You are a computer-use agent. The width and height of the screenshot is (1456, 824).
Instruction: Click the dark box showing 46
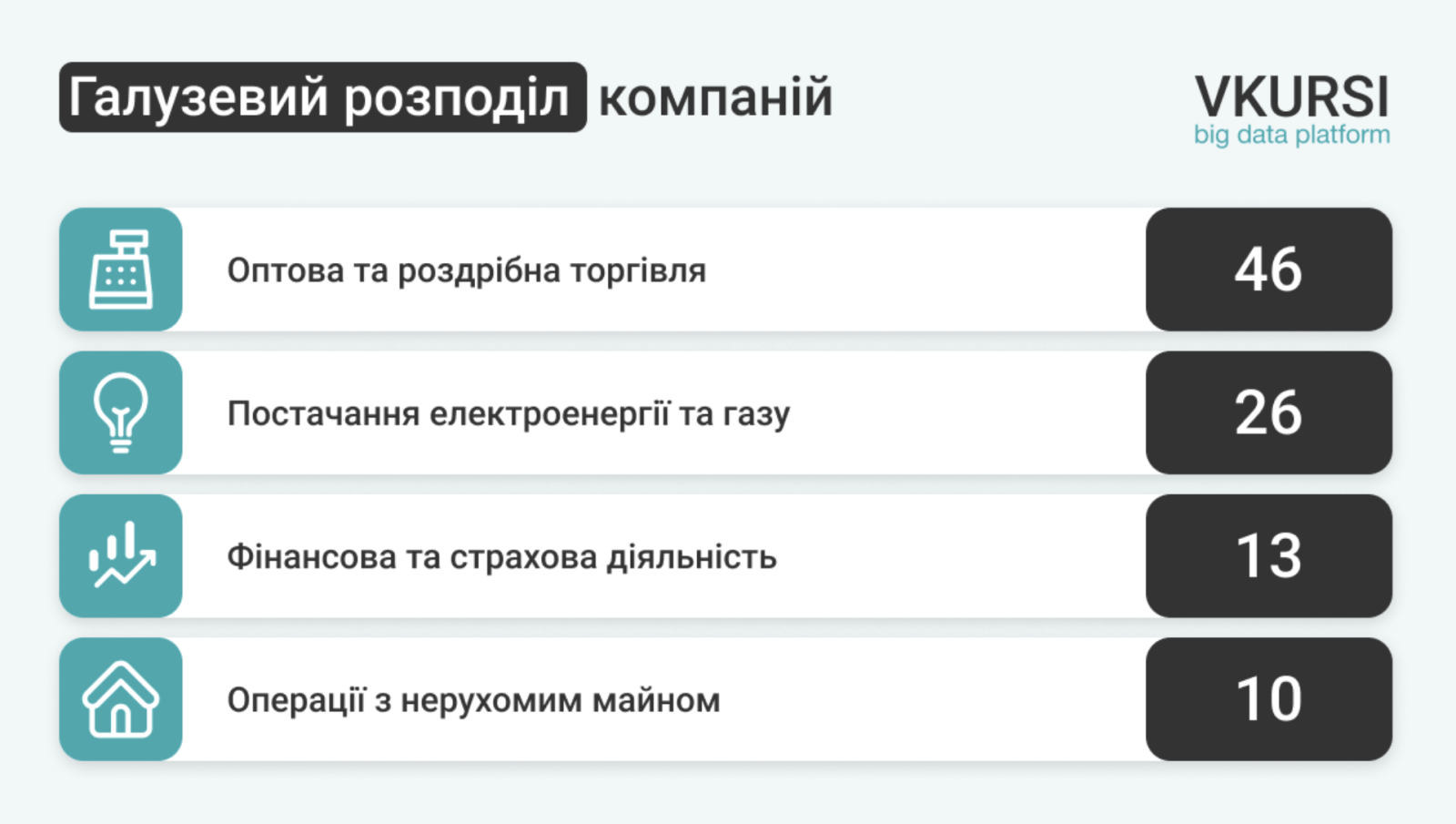point(1269,270)
